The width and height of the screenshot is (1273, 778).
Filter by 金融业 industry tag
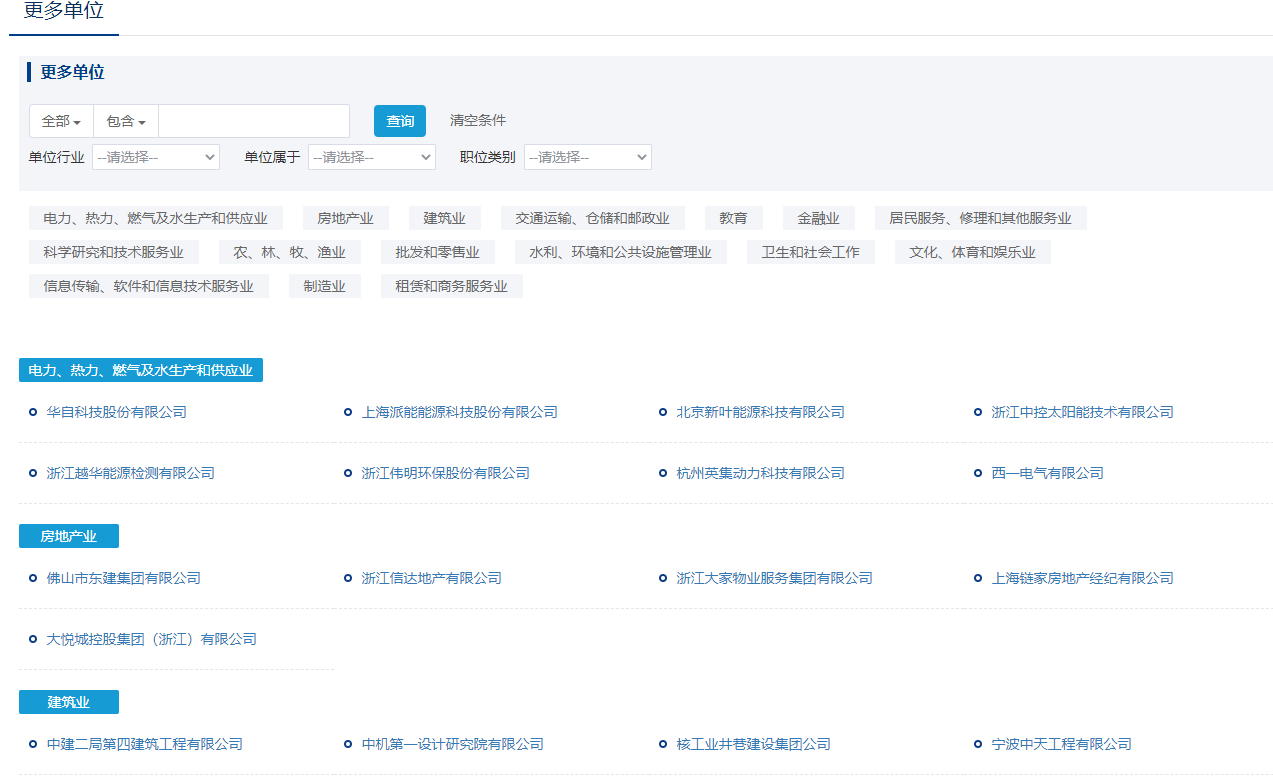(819, 218)
